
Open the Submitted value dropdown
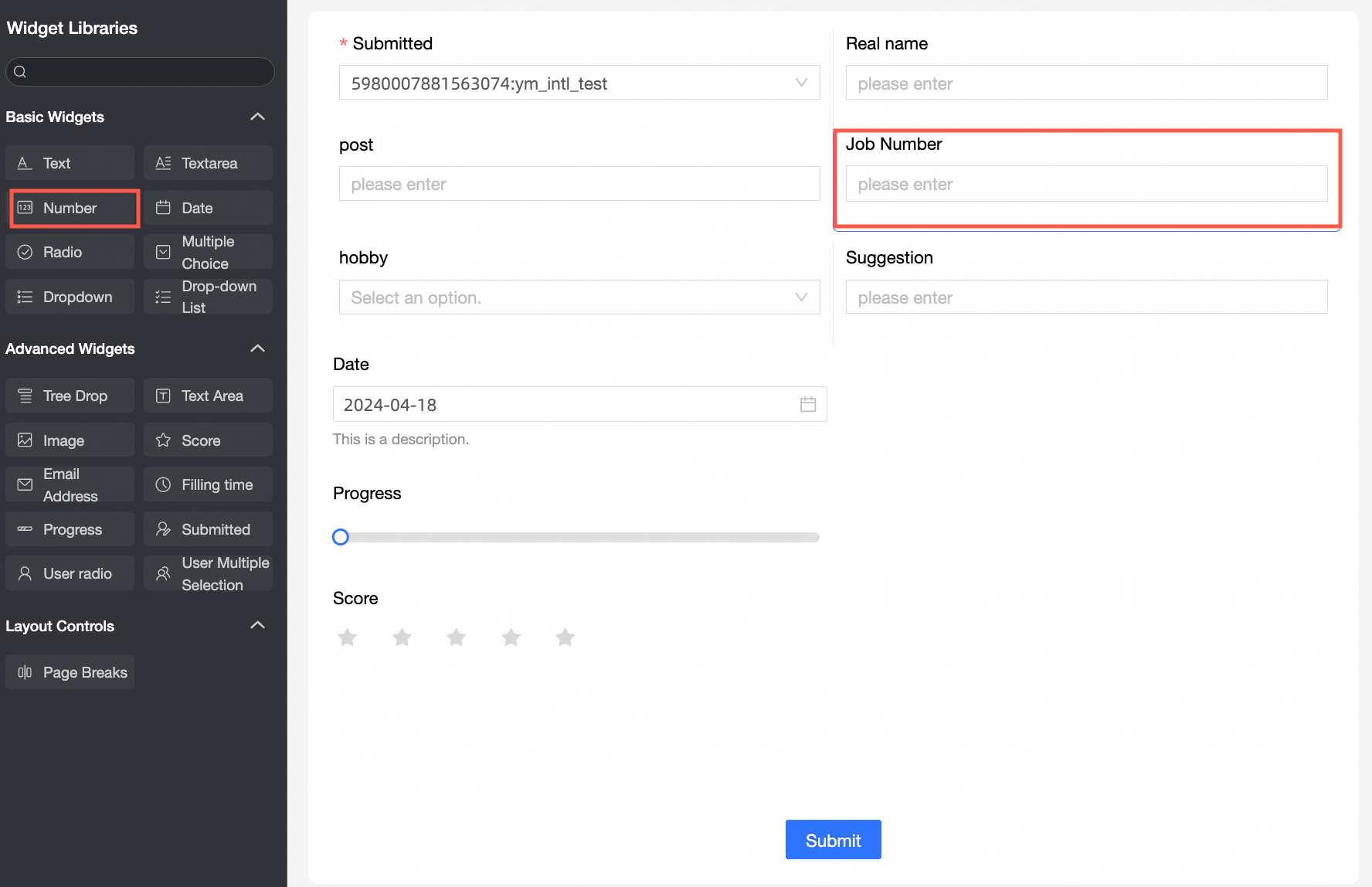[800, 83]
